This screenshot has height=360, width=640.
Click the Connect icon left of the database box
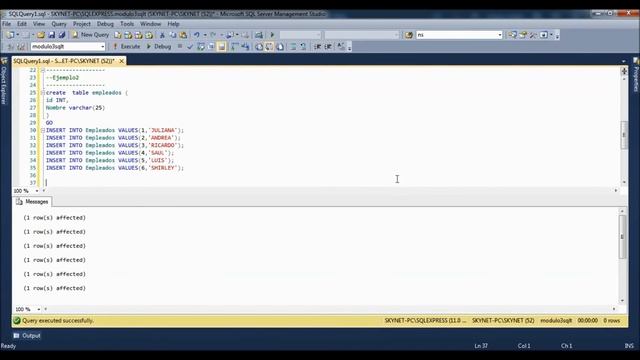tap(11, 47)
